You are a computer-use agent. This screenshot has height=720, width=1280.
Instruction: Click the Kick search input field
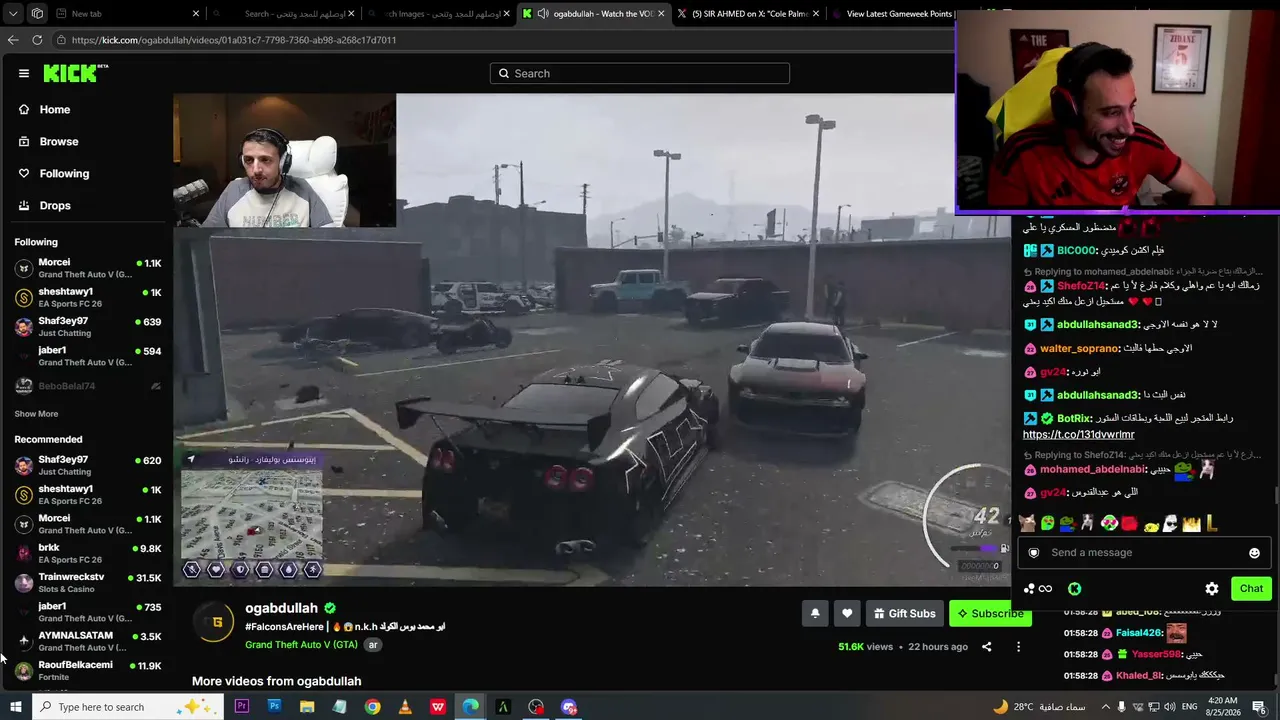click(640, 73)
